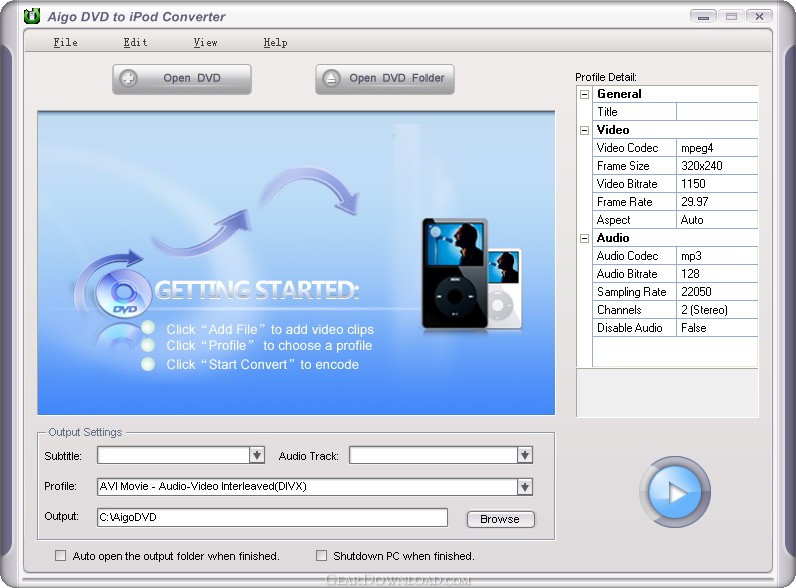Screen dimensions: 796x588
Task: Select the Aspect value Auto
Action: (717, 220)
